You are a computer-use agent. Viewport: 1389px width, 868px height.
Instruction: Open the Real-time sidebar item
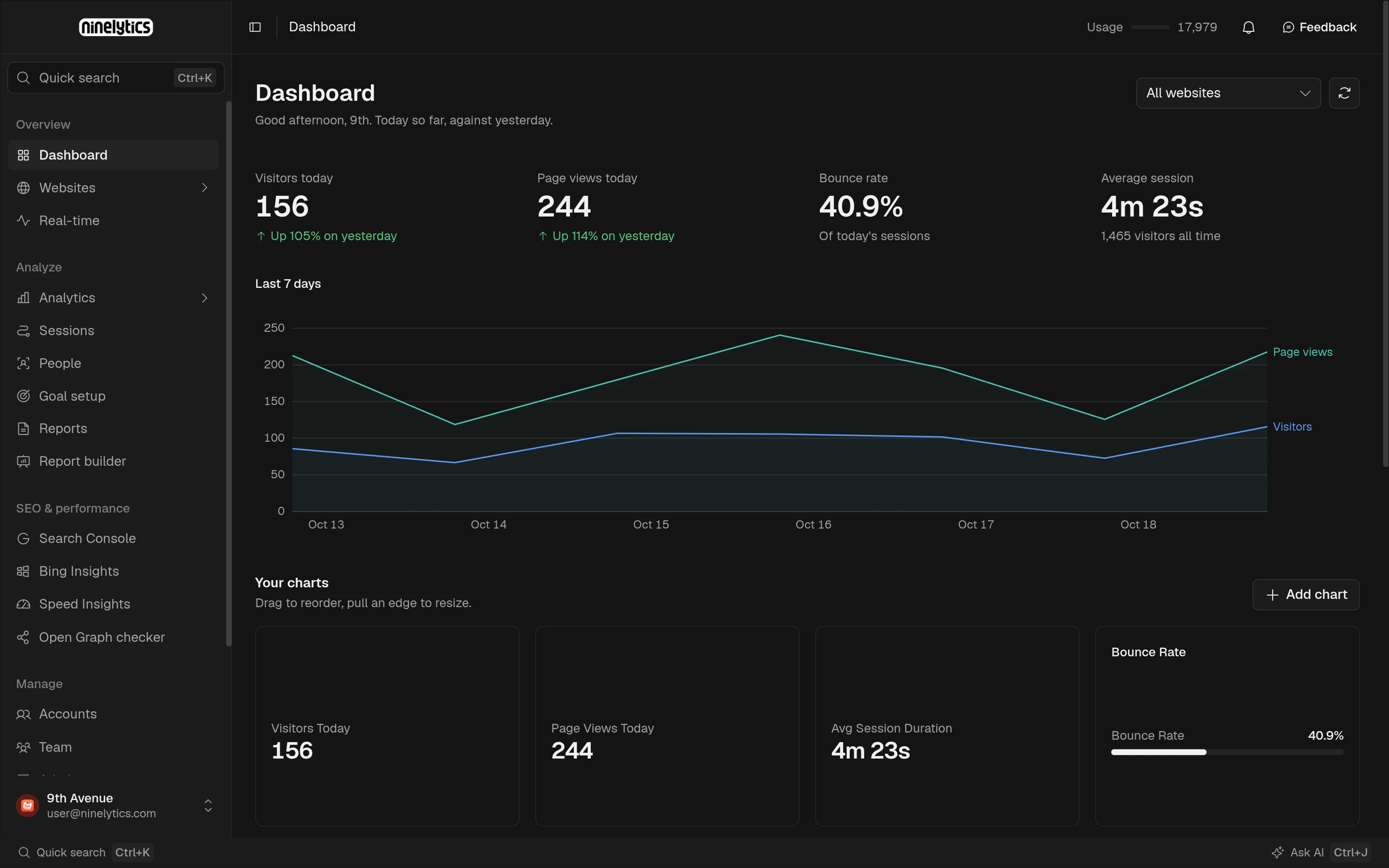pos(113,220)
